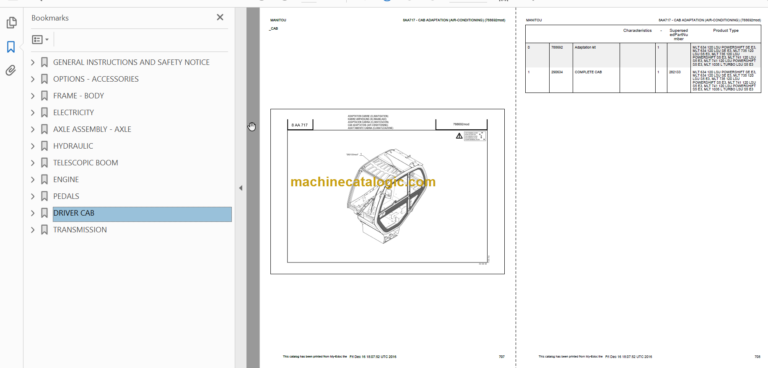
Task: Open the ENGINE bookmark
Action: [x=66, y=179]
